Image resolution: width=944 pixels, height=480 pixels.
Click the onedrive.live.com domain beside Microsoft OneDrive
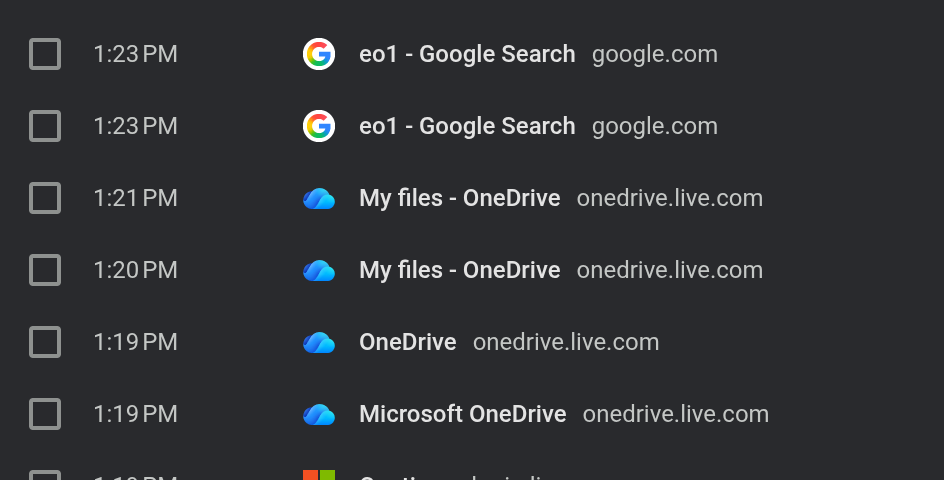[x=675, y=414]
